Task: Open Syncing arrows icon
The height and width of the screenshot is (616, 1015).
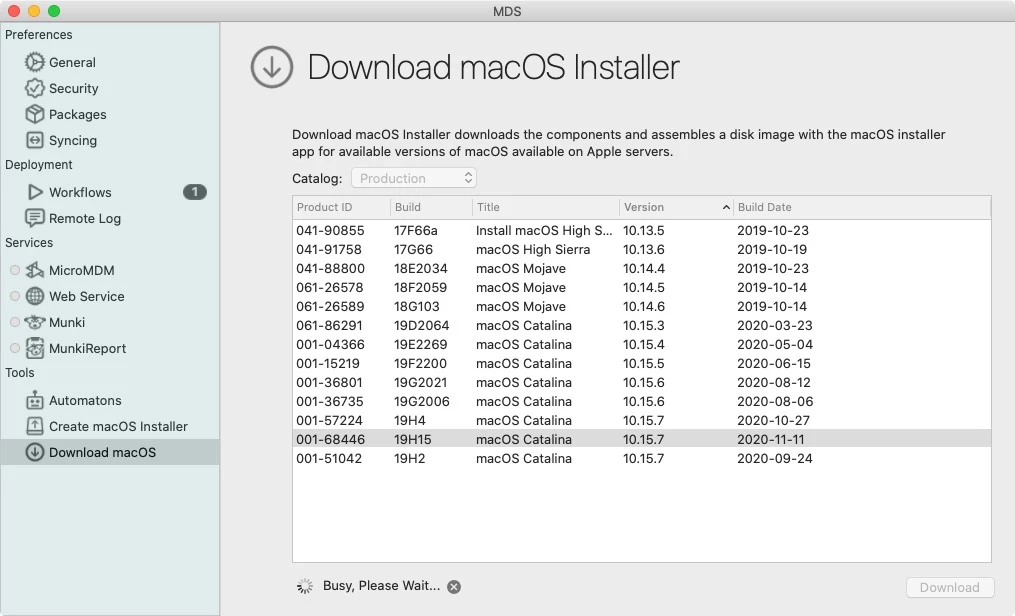Action: (x=34, y=140)
